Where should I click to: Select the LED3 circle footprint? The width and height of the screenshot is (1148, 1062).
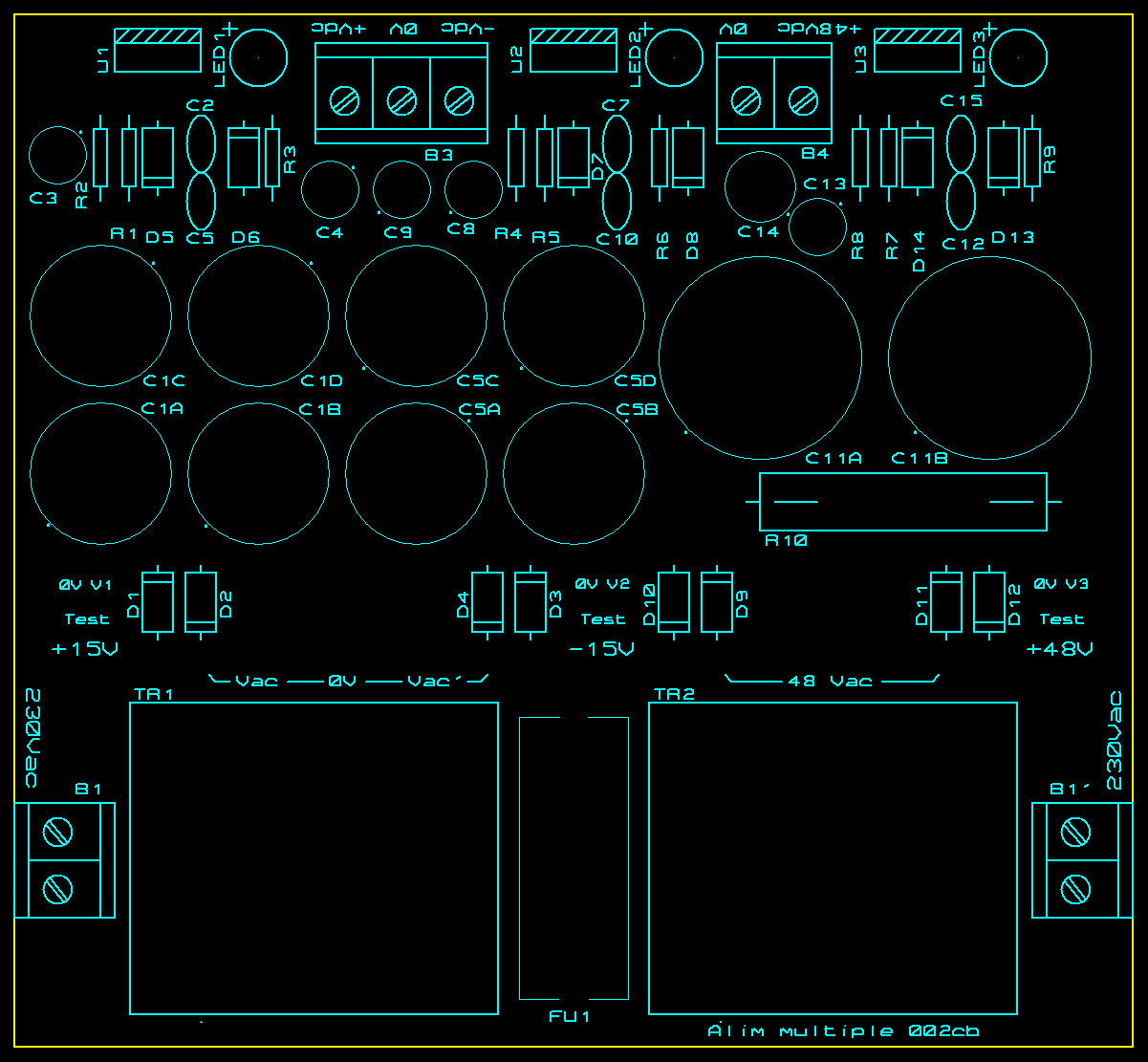pyautogui.click(x=1019, y=57)
